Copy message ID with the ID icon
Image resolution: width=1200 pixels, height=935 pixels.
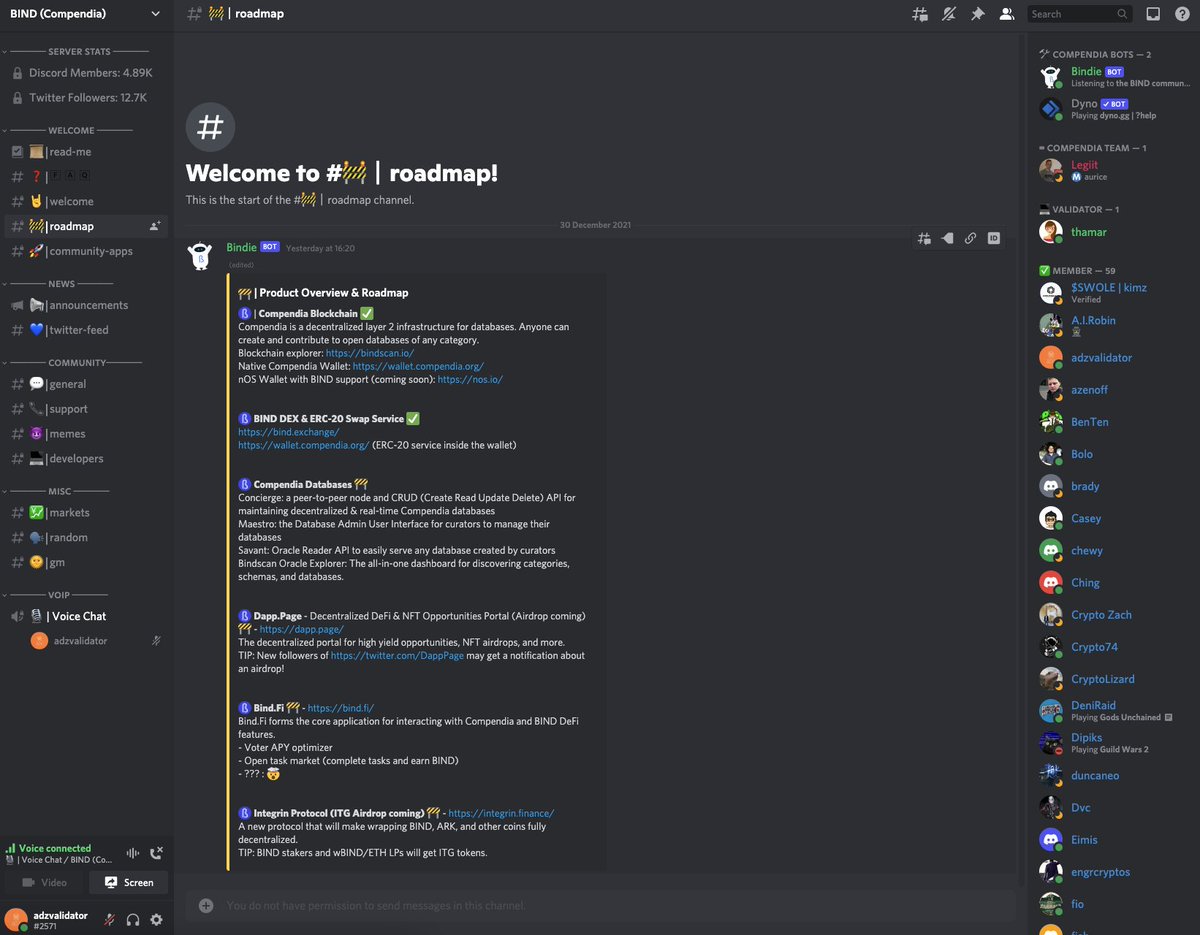pyautogui.click(x=993, y=238)
